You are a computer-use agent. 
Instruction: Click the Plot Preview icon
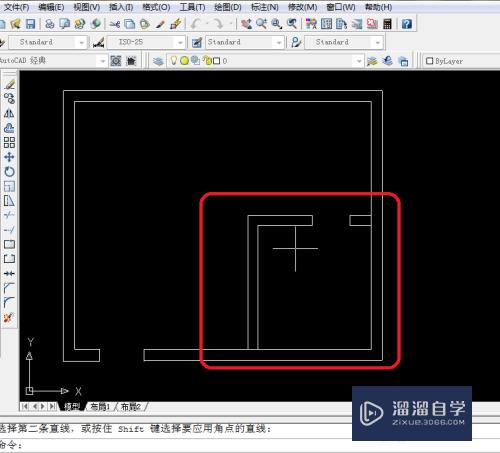coord(65,24)
